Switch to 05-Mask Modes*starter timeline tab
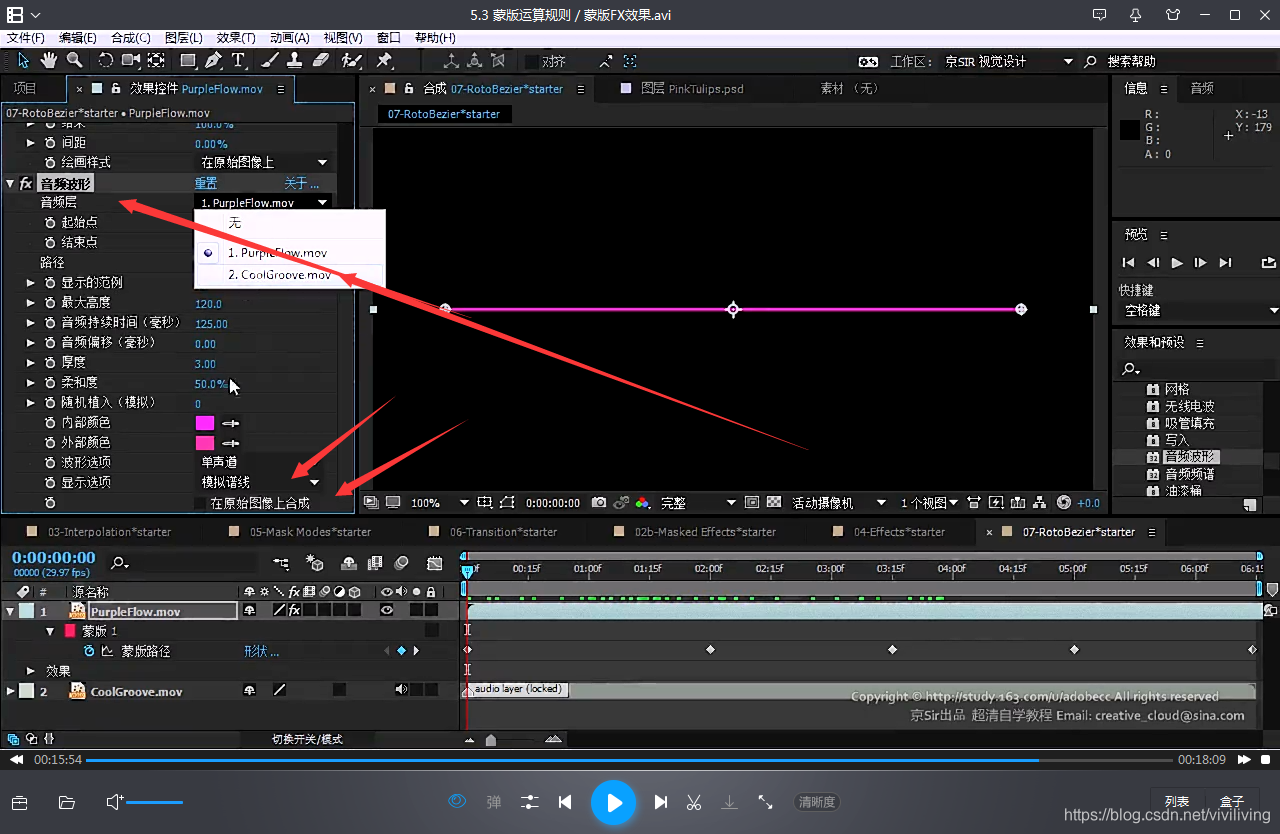This screenshot has width=1280, height=834. pos(310,532)
